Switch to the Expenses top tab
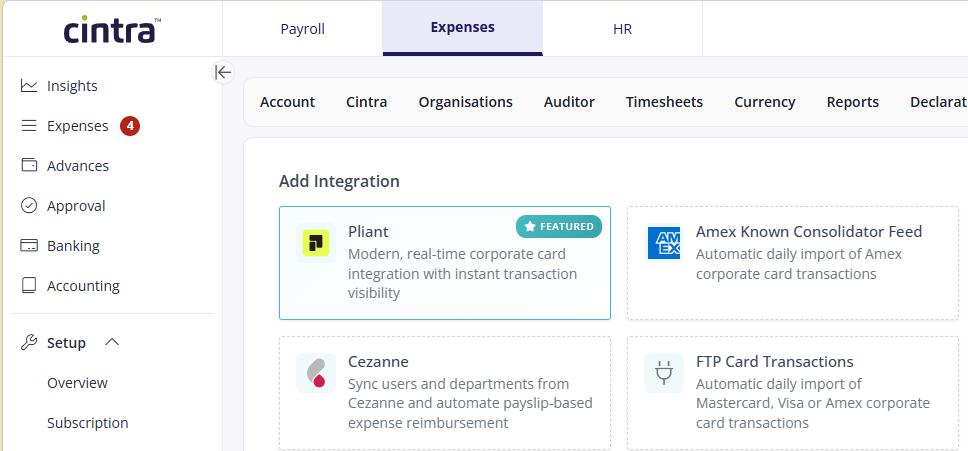The image size is (968, 451). (462, 28)
